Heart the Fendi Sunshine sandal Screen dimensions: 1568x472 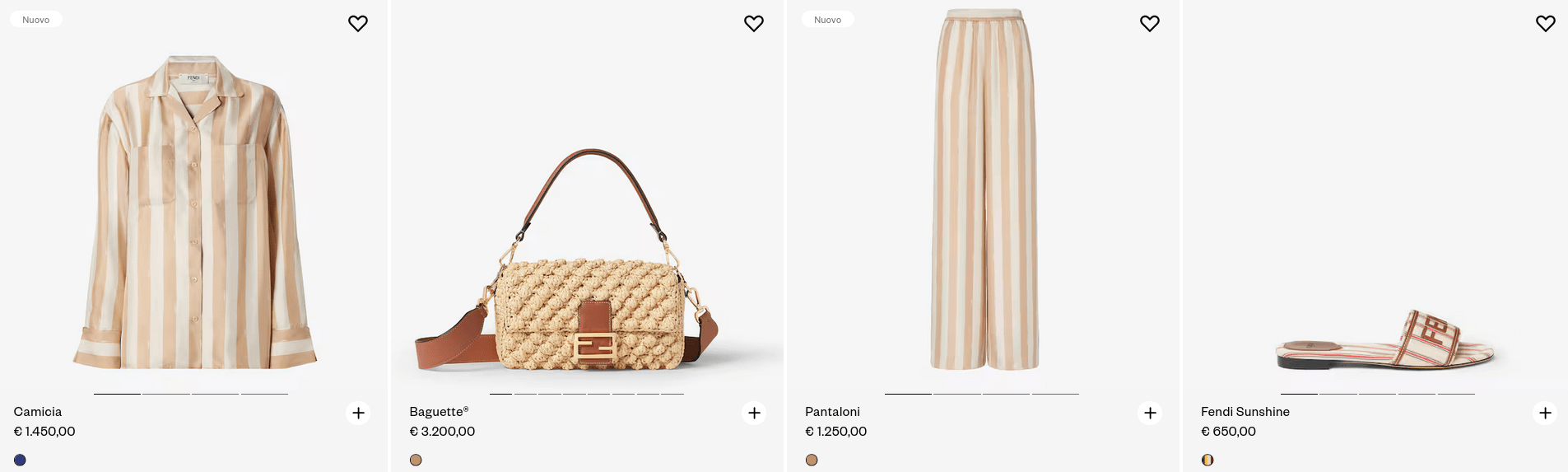pyautogui.click(x=1545, y=24)
